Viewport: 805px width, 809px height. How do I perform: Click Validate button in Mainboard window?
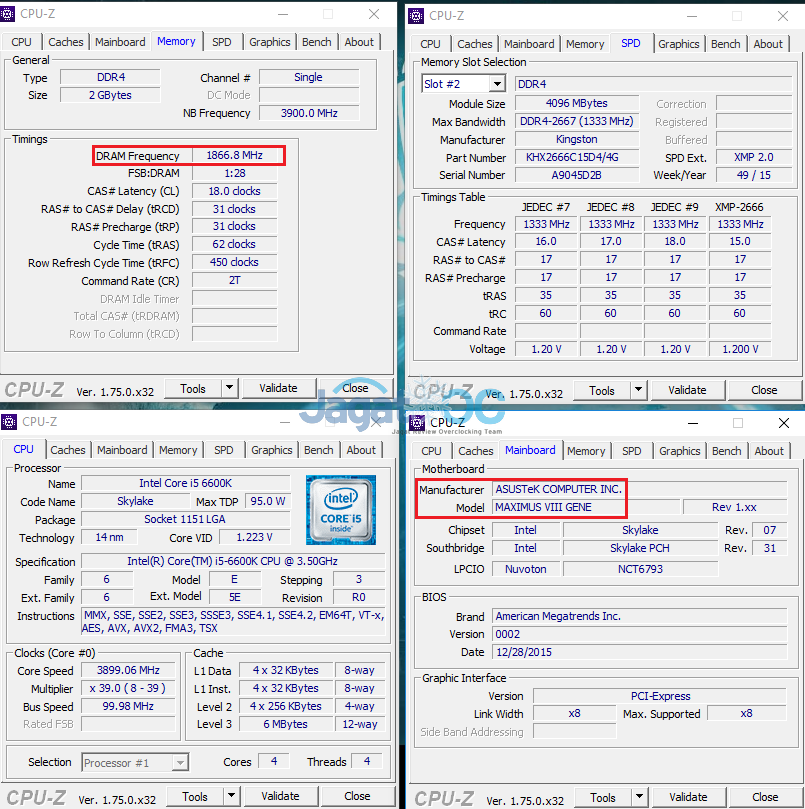[x=689, y=797]
